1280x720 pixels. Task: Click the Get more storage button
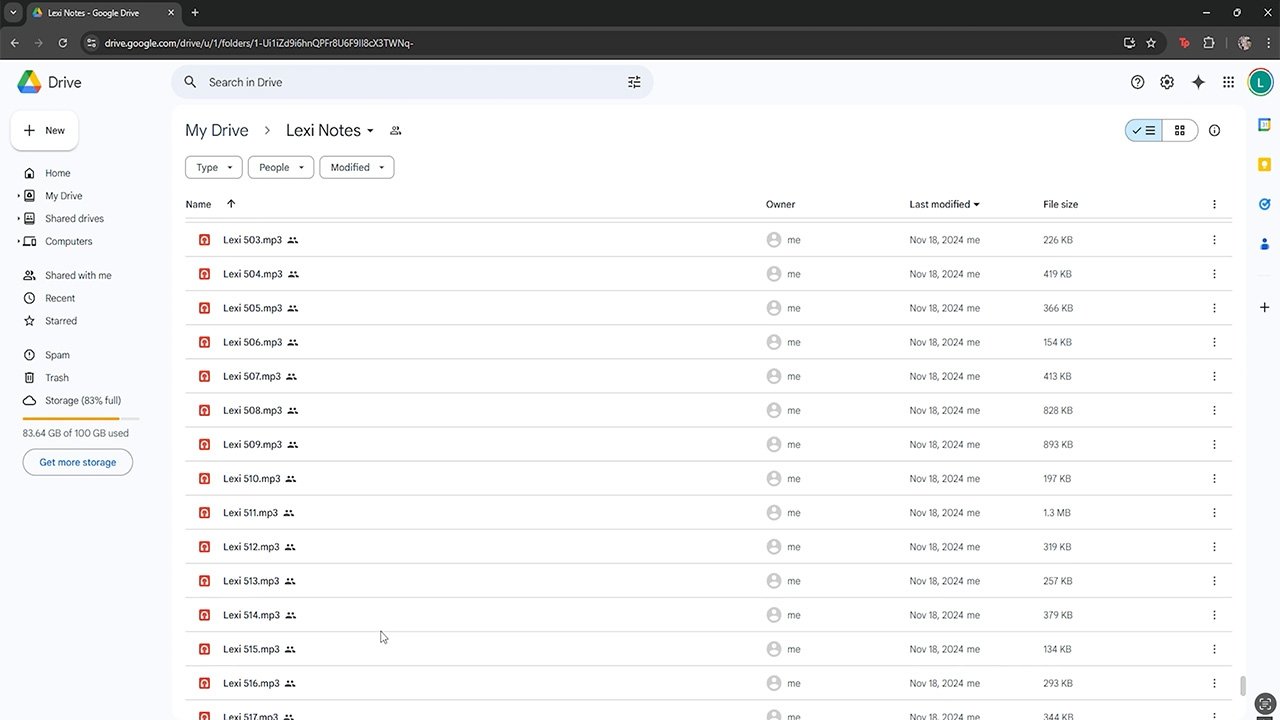[78, 462]
